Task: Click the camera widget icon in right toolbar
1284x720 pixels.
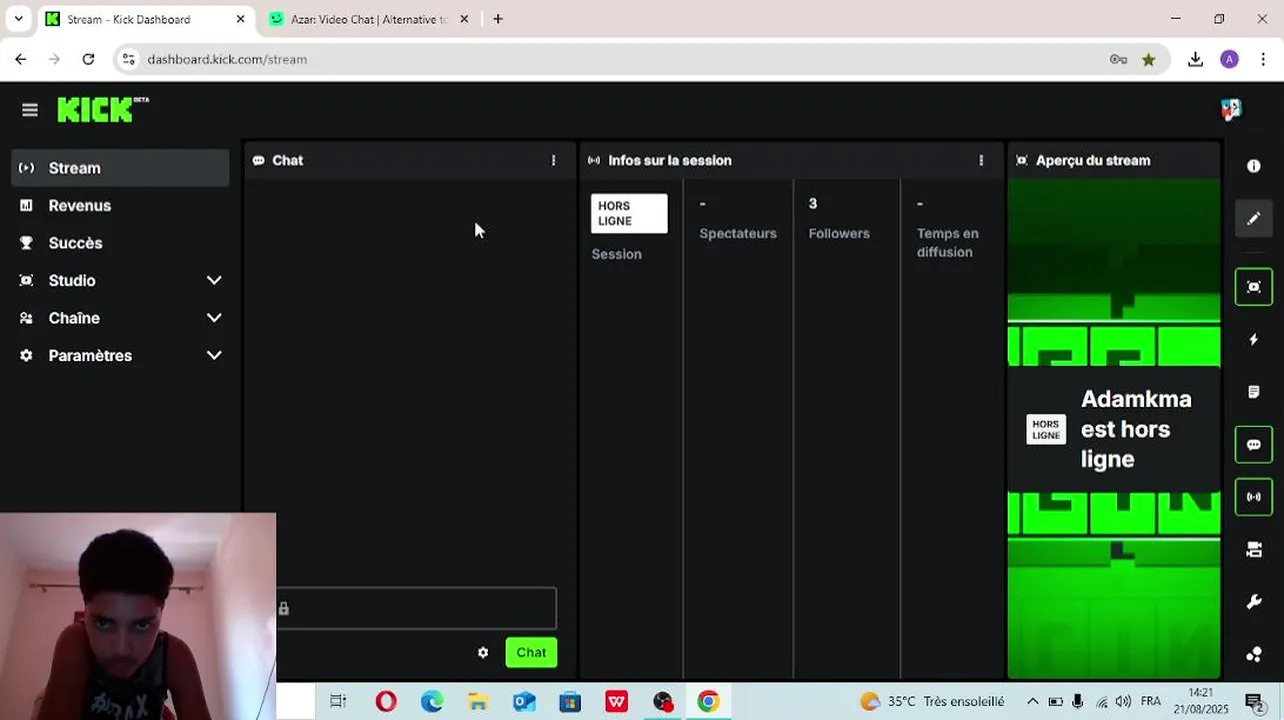Action: pyautogui.click(x=1254, y=550)
